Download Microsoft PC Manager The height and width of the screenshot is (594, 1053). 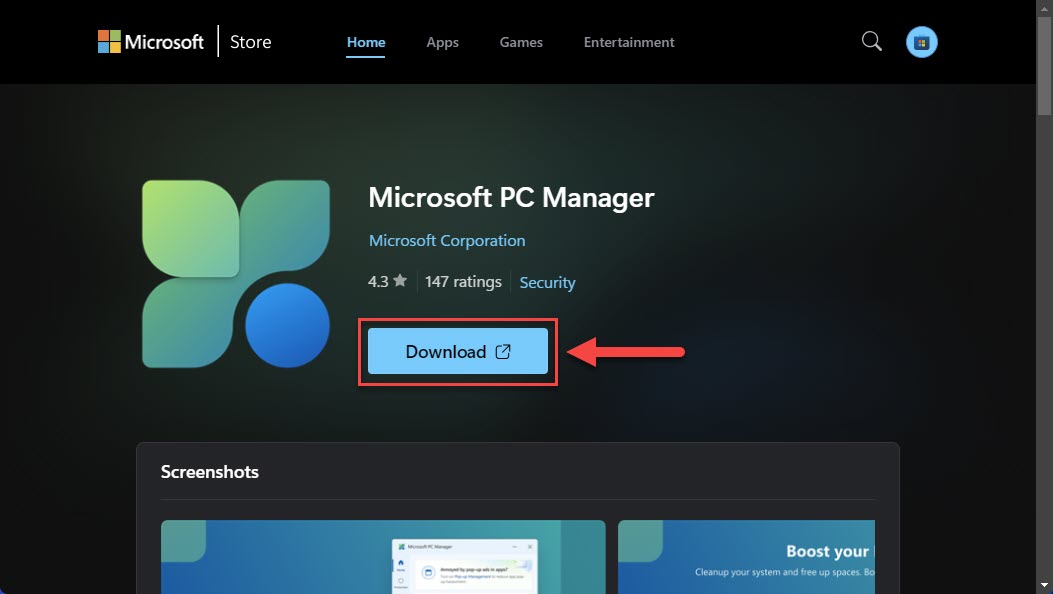458,351
